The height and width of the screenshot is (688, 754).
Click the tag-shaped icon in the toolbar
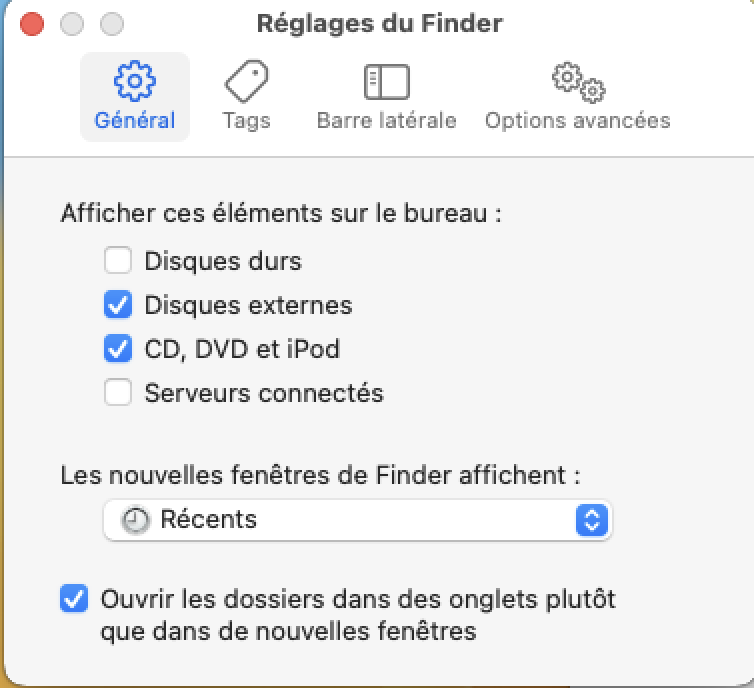point(246,81)
